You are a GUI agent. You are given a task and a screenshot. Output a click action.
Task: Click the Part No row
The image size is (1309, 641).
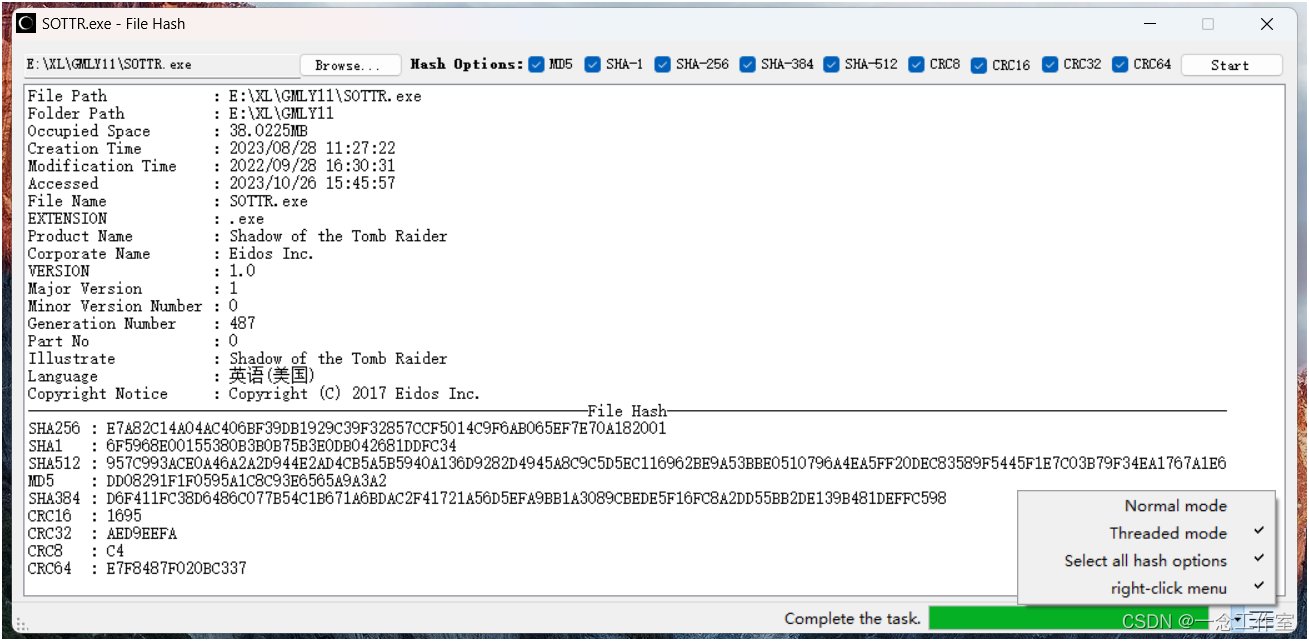[133, 341]
